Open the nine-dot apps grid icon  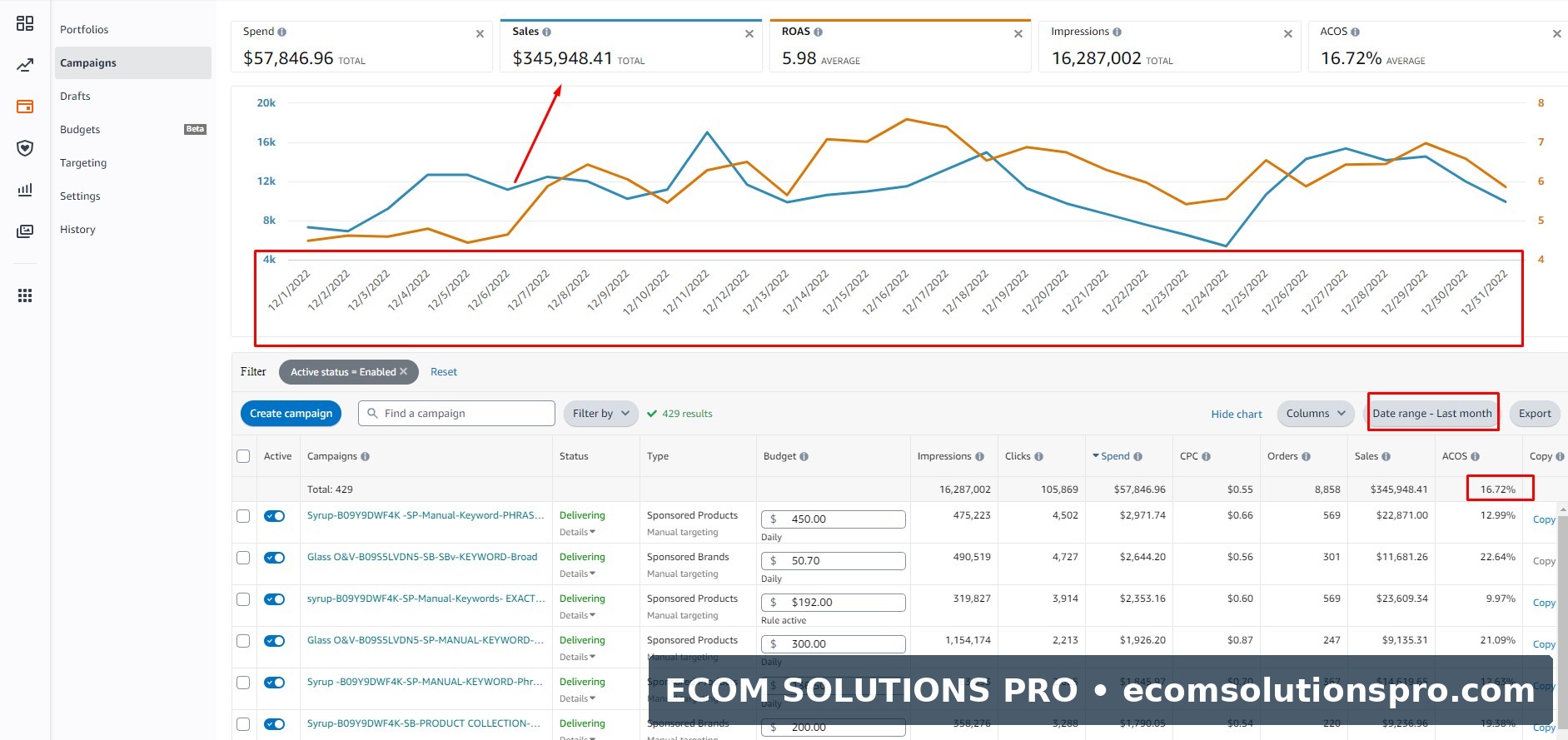click(25, 296)
